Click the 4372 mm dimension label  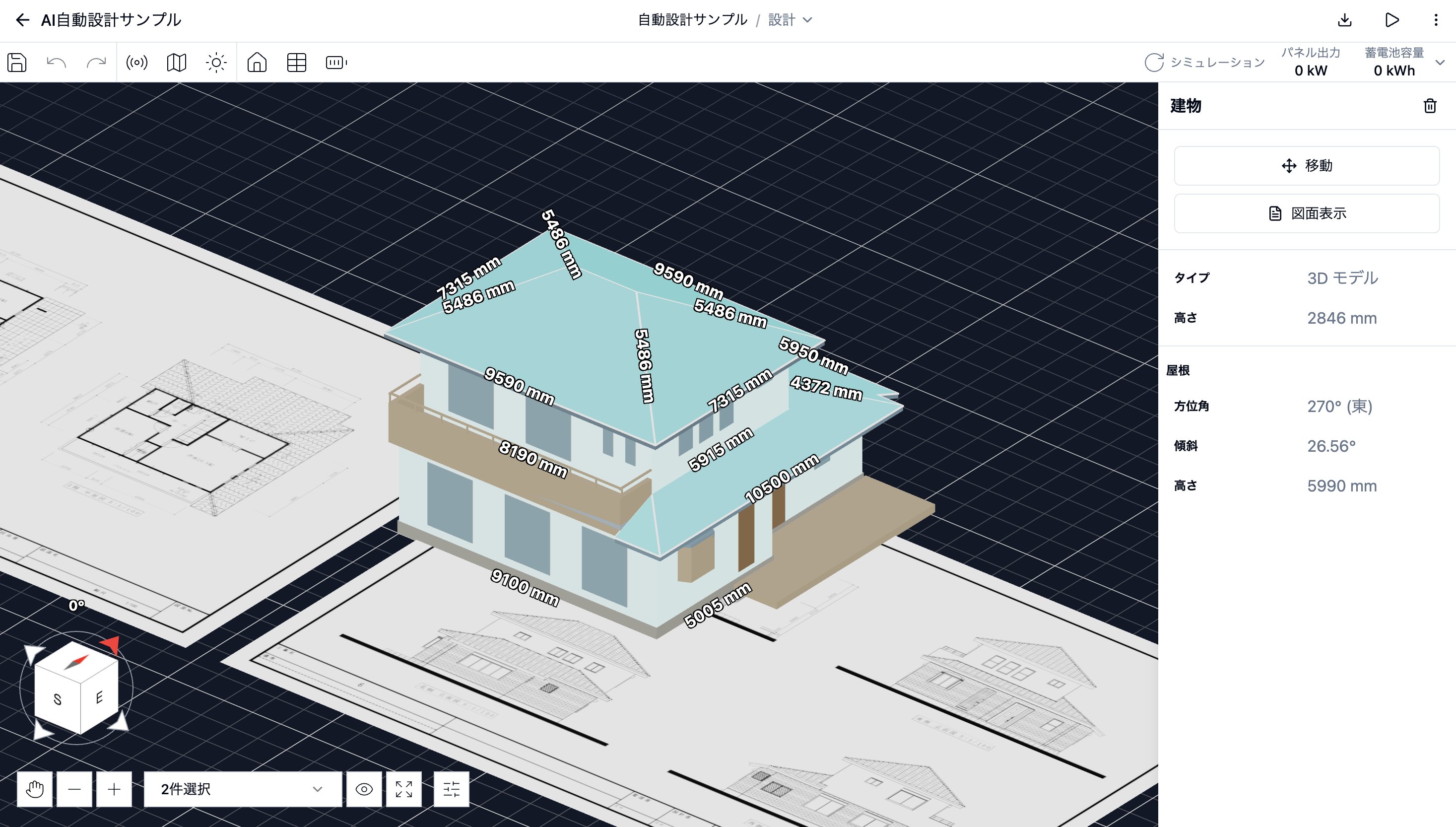point(826,388)
